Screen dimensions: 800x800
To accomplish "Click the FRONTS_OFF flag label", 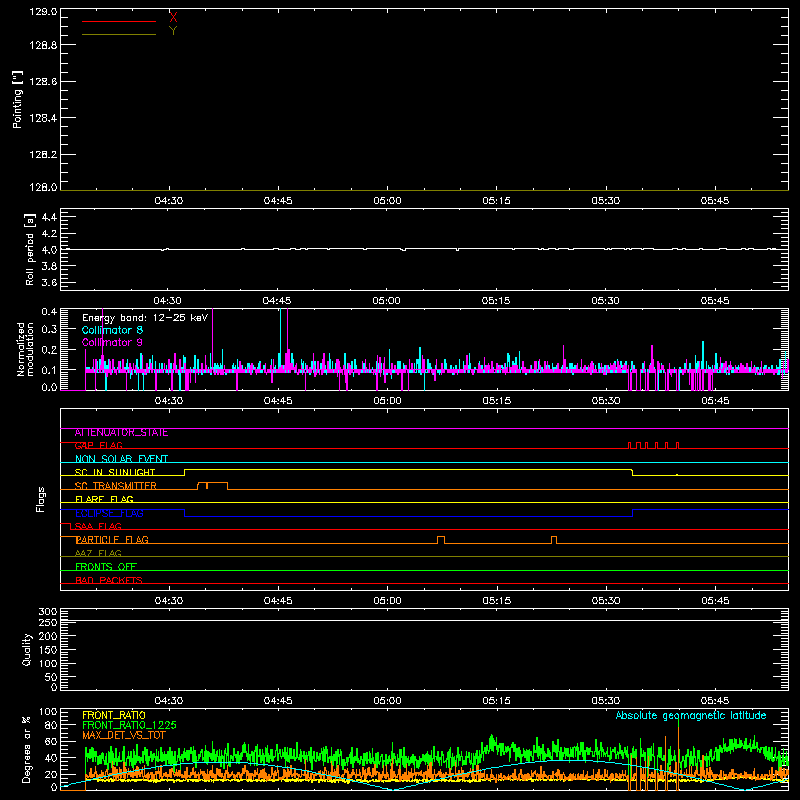I will (x=106, y=567).
